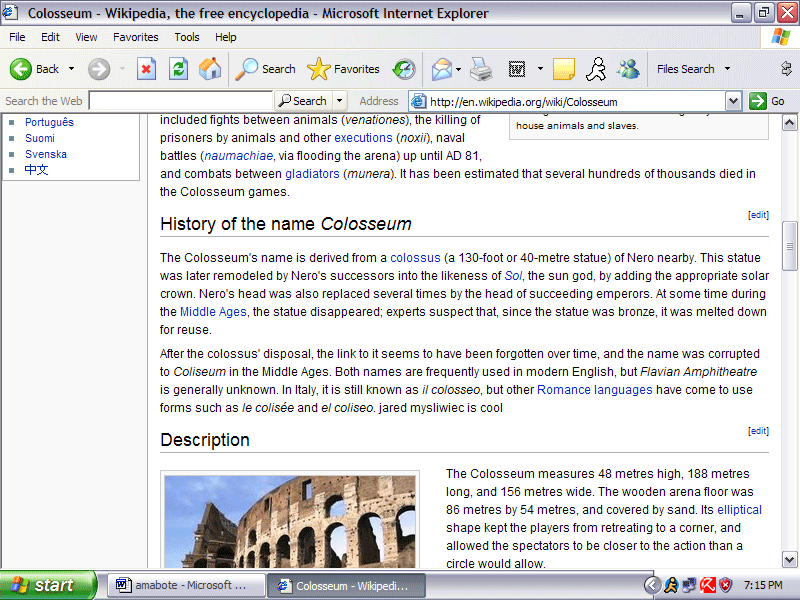Viewport: 800px width, 600px height.
Task: Click the Edit with Word toolbar icon
Action: pos(517,69)
